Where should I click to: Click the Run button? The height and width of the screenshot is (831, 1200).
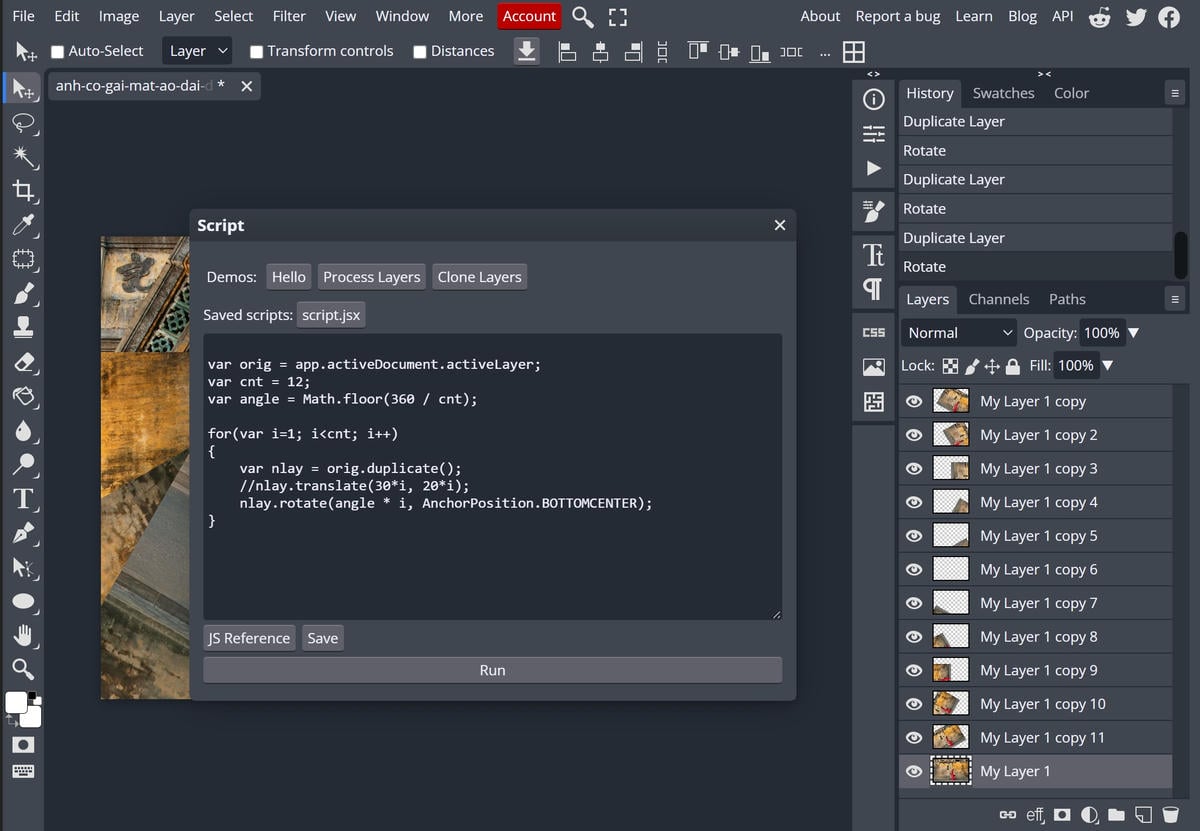coord(492,670)
